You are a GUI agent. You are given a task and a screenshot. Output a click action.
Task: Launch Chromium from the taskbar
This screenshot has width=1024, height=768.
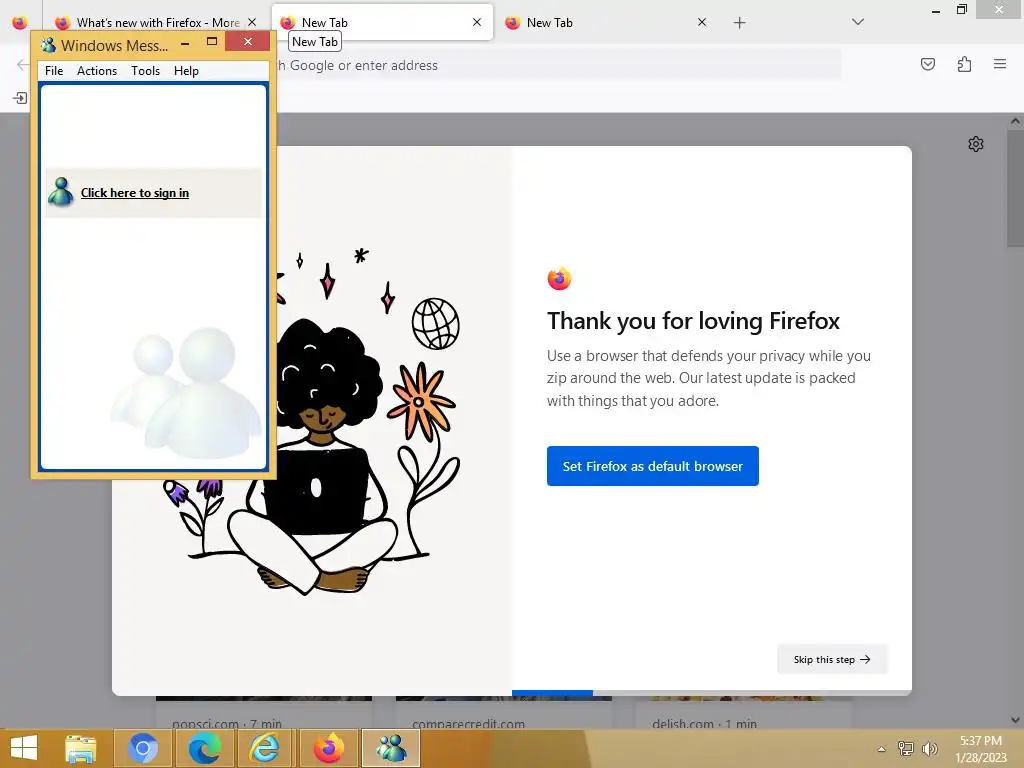pyautogui.click(x=143, y=748)
